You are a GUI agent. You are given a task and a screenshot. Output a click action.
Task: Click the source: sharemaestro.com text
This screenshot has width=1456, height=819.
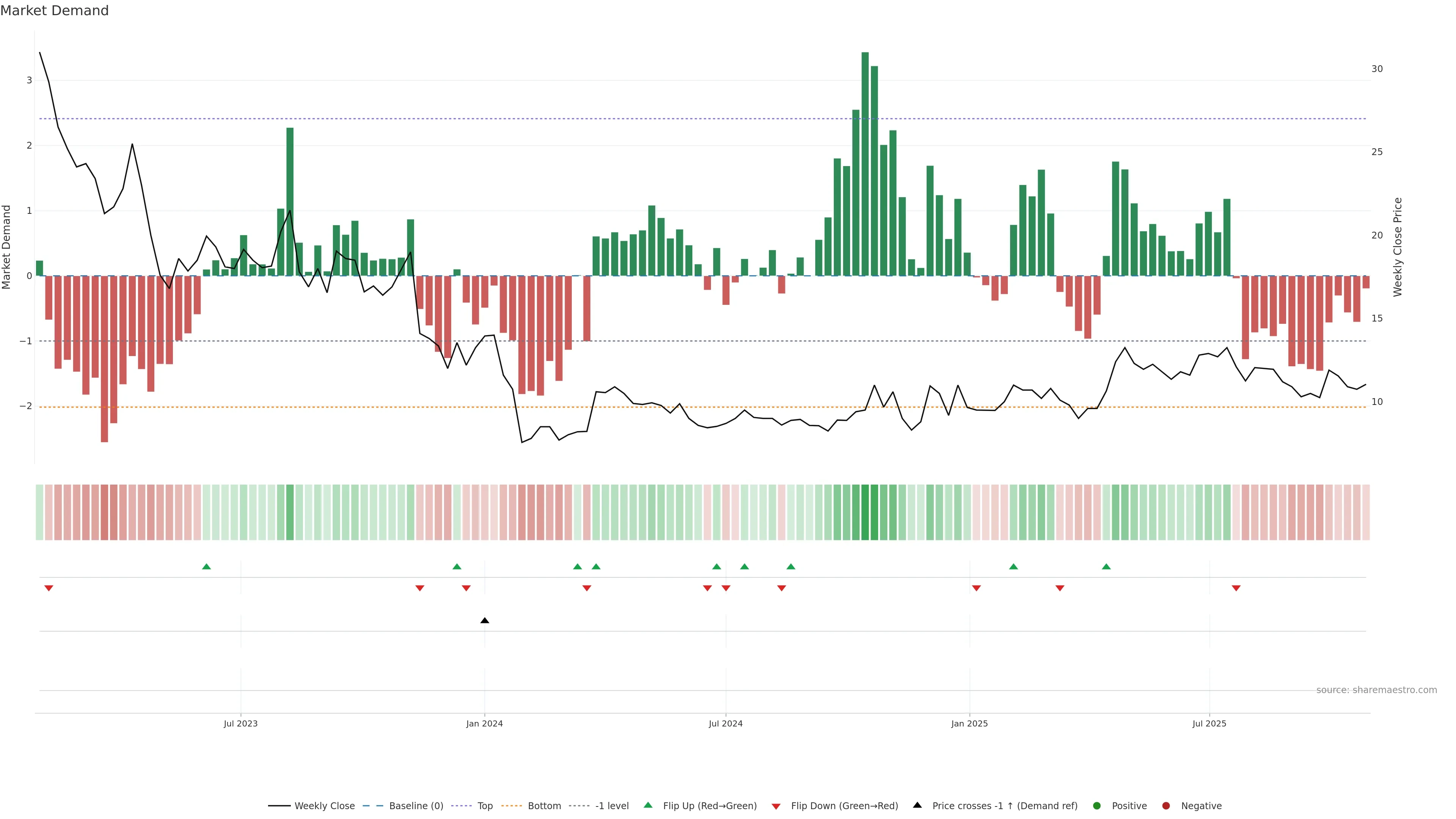coord(1376,690)
